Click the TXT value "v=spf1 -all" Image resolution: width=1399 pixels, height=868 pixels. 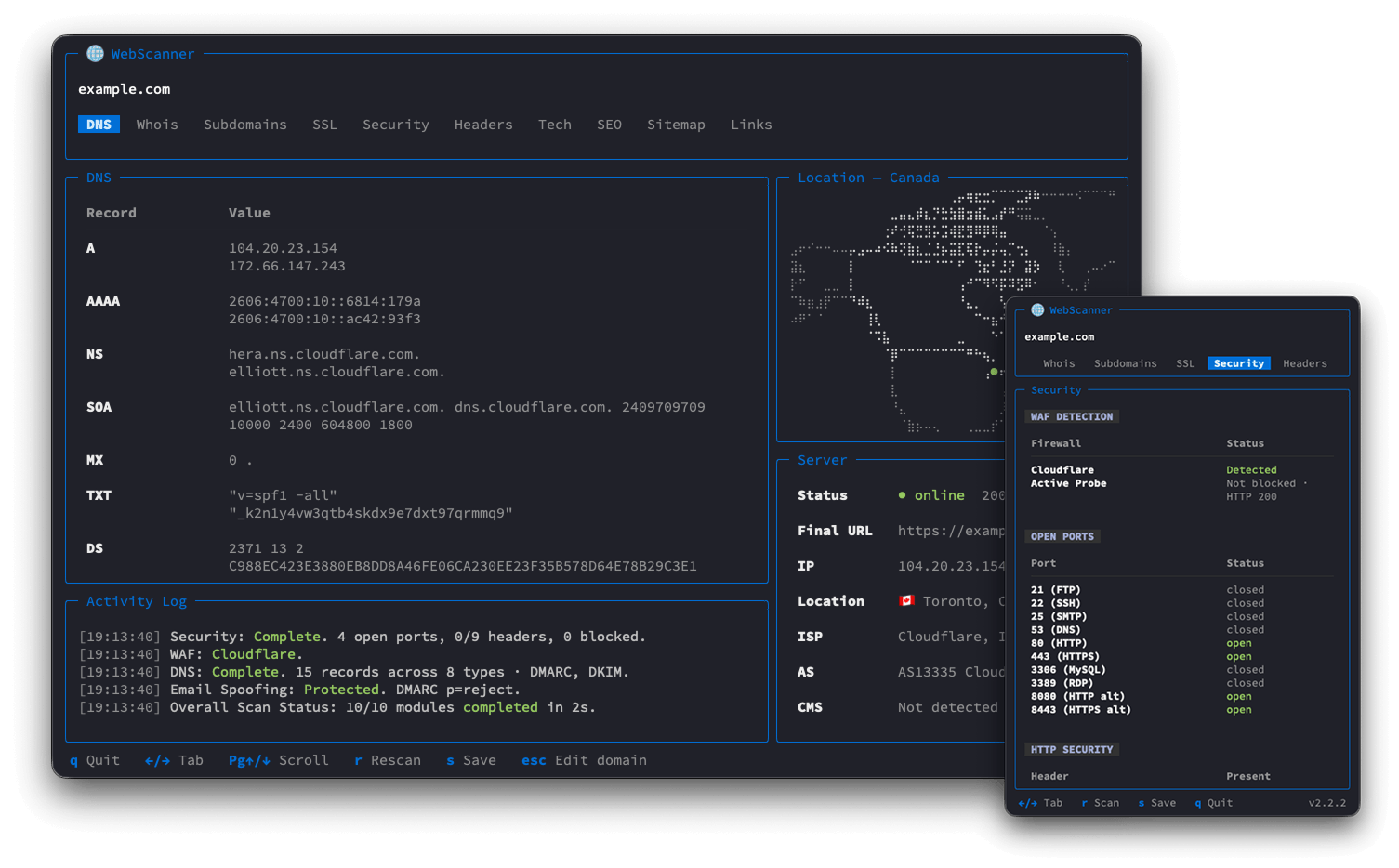coord(283,495)
